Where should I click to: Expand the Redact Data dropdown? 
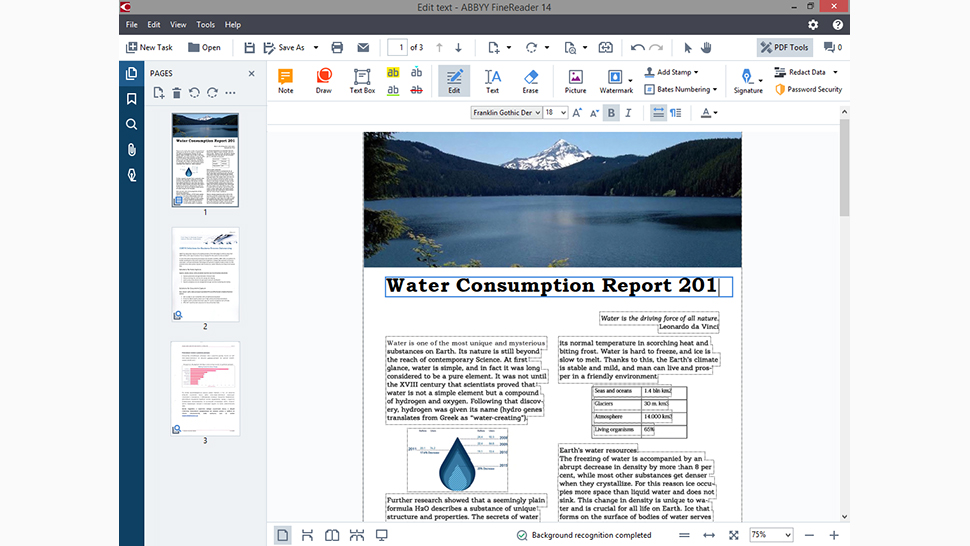[835, 72]
